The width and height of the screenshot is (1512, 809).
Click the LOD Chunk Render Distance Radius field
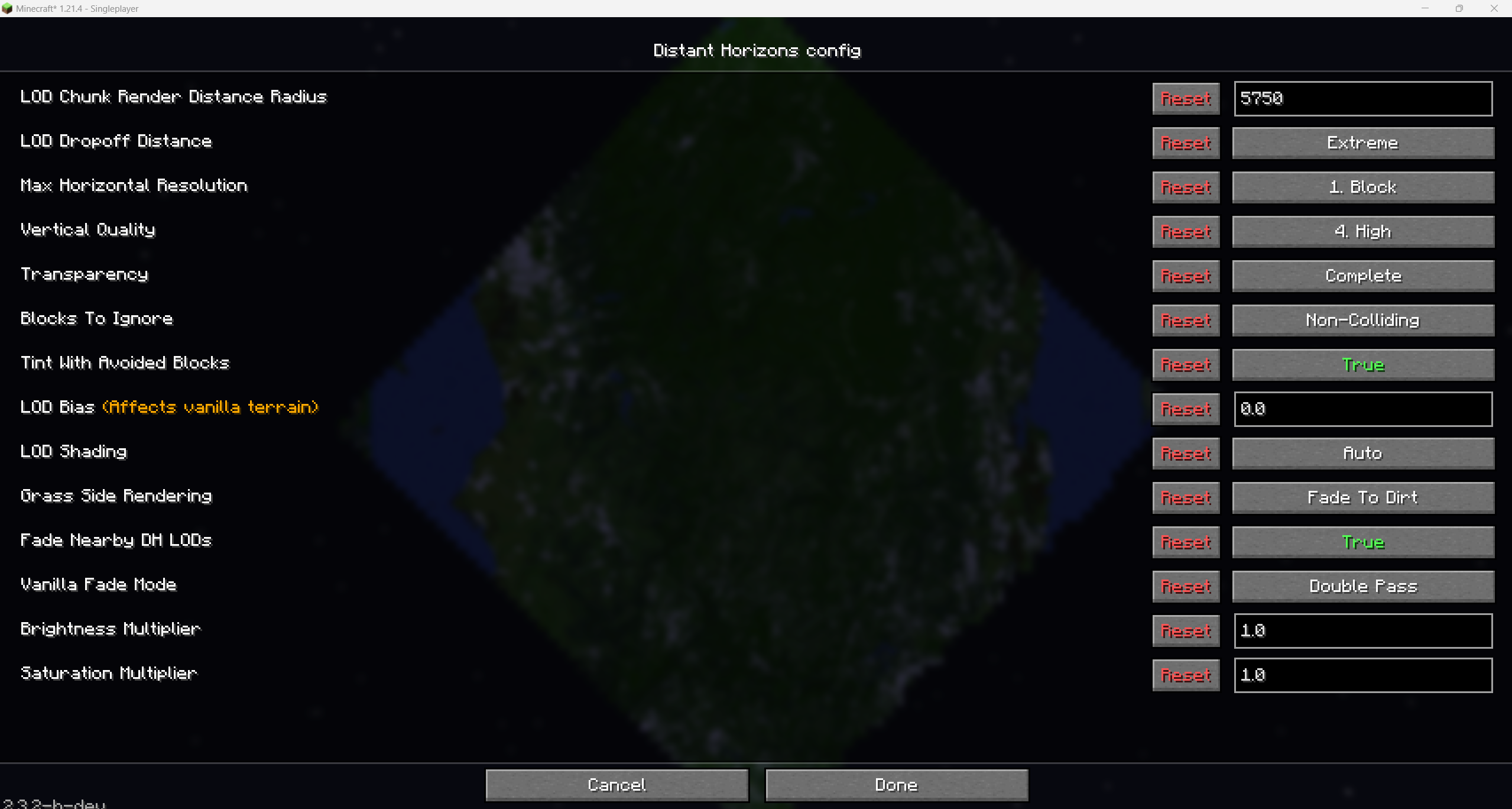pyautogui.click(x=1362, y=98)
